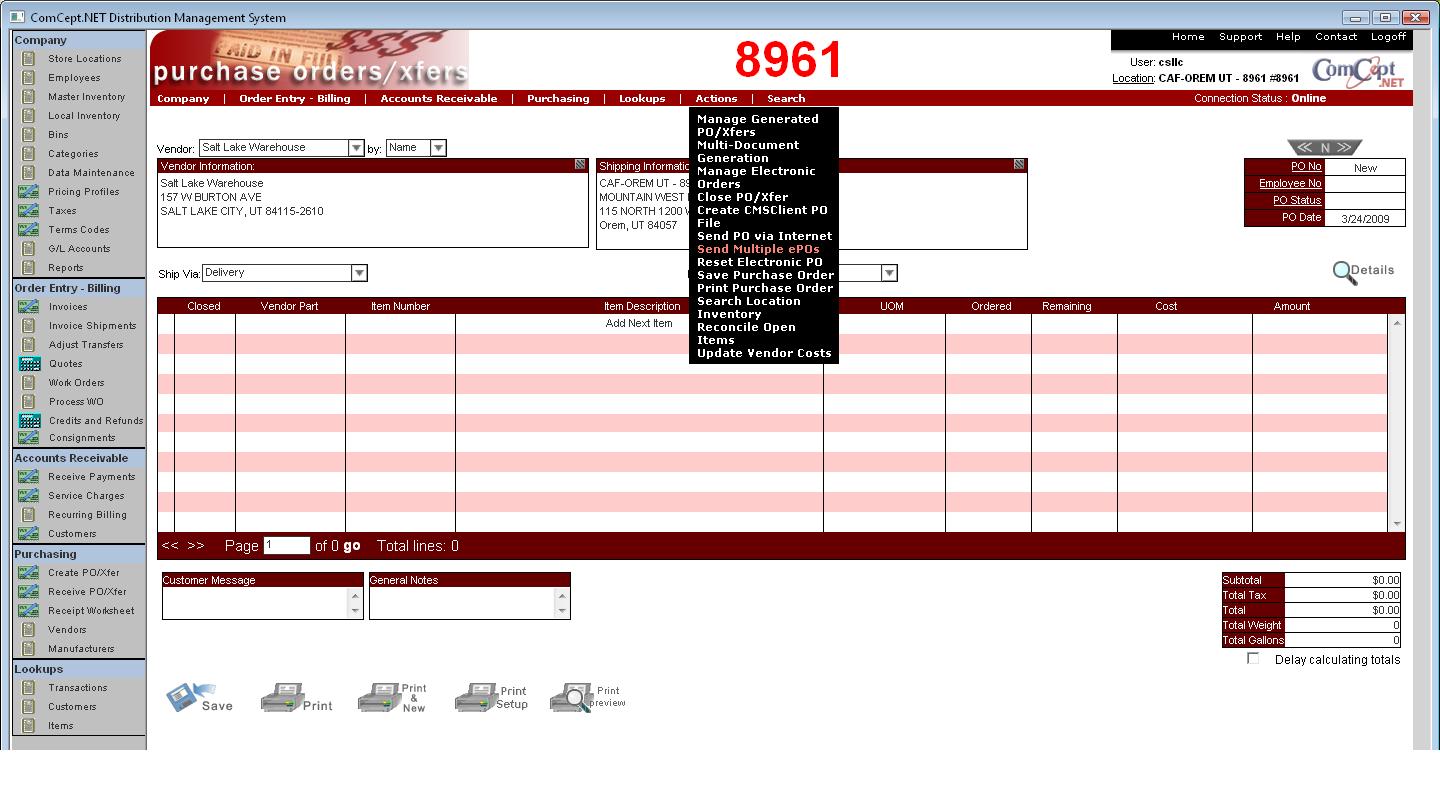Open Print Setup printer icon

[x=475, y=697]
